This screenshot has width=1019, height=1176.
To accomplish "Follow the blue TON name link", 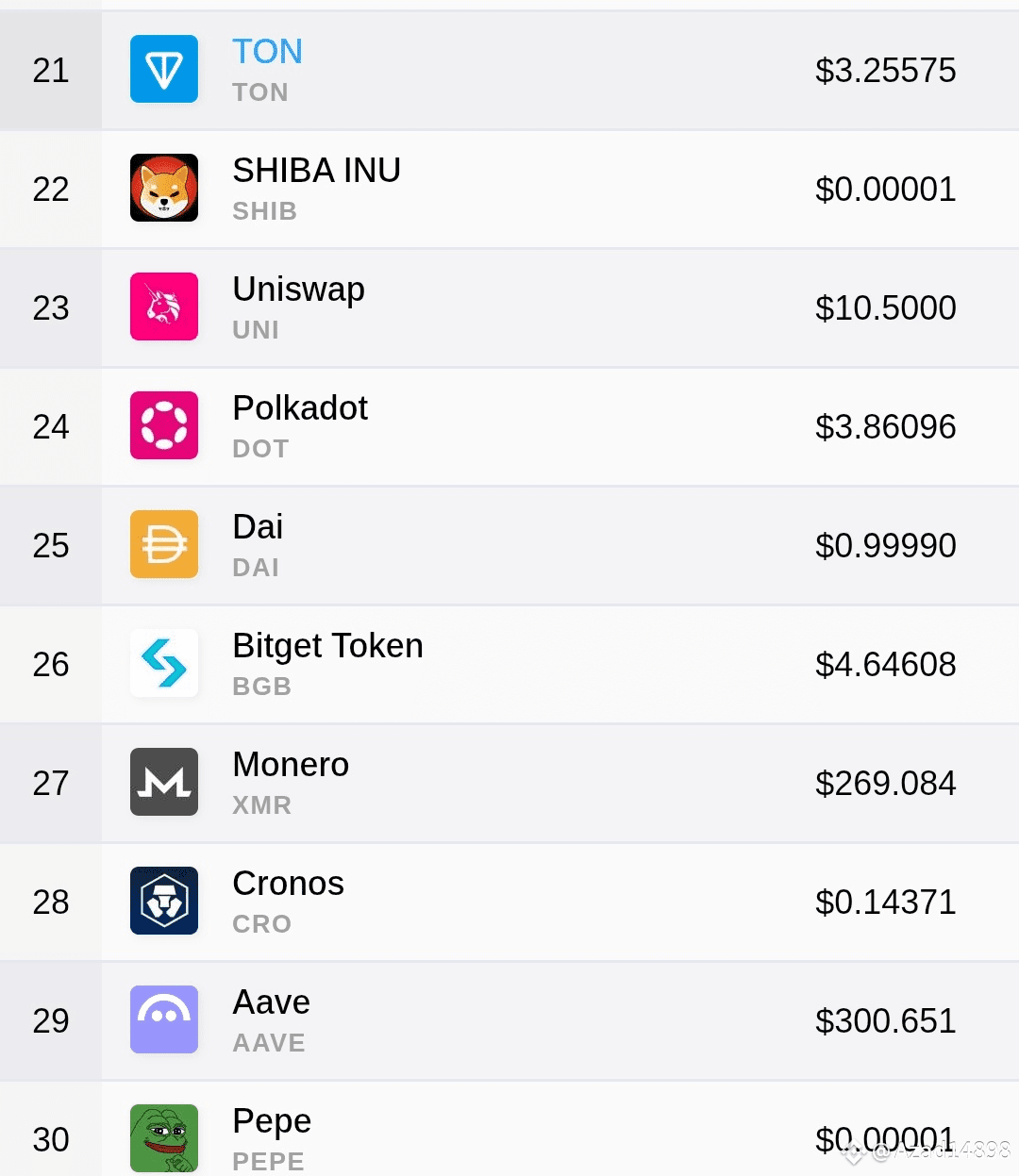I will coord(268,51).
